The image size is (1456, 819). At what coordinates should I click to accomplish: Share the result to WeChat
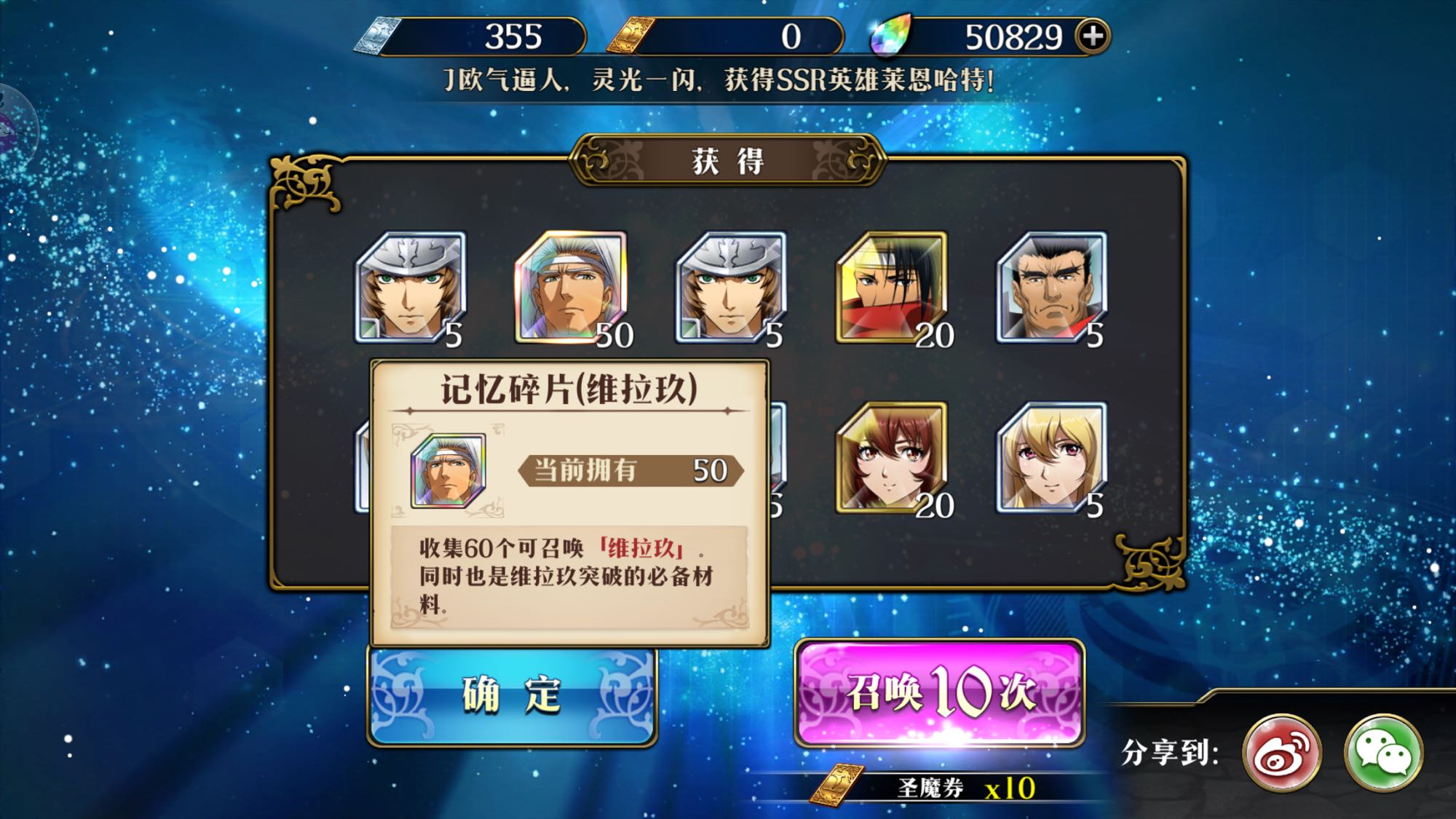pos(1383,753)
